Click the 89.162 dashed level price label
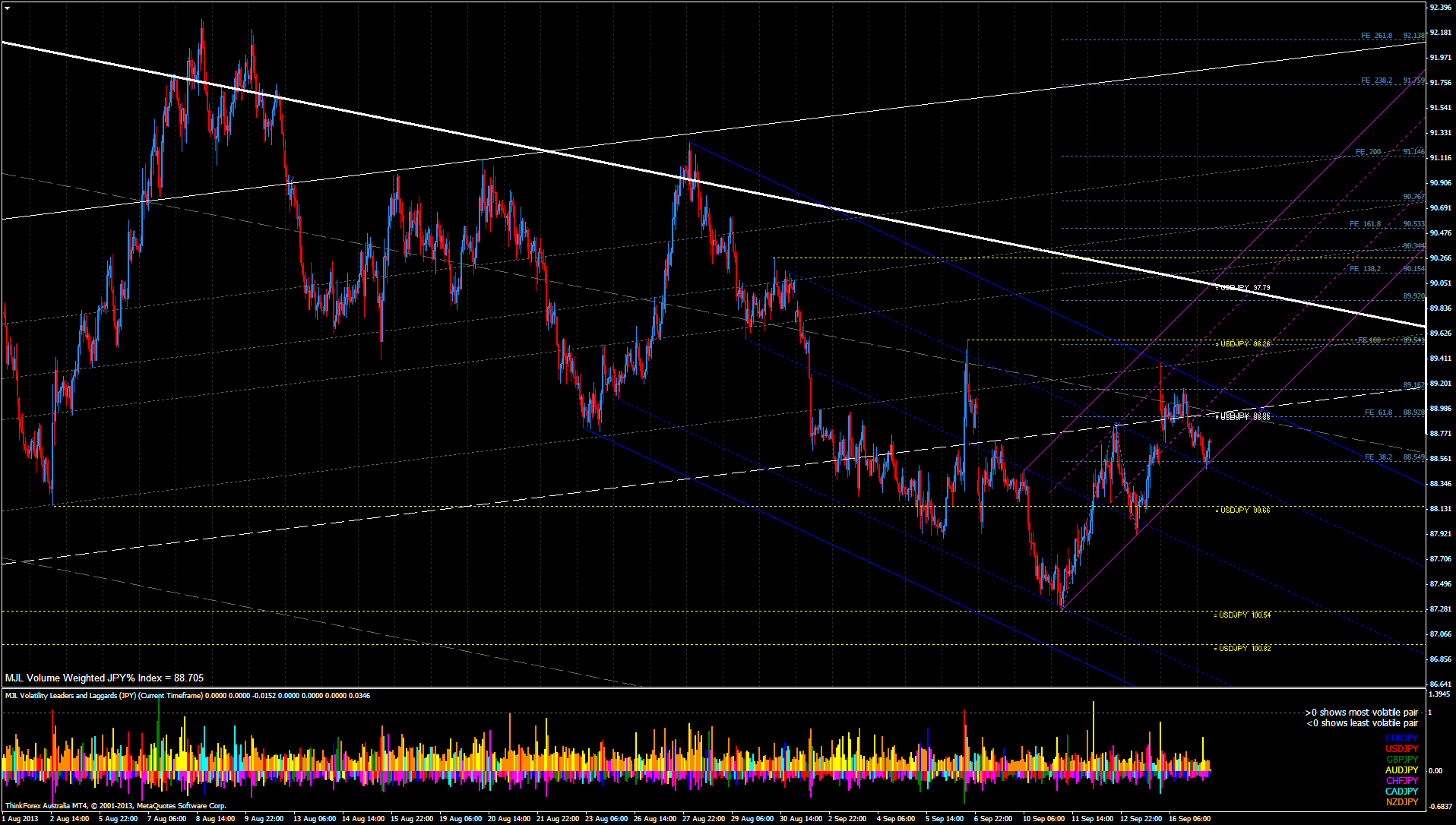 coord(1414,385)
